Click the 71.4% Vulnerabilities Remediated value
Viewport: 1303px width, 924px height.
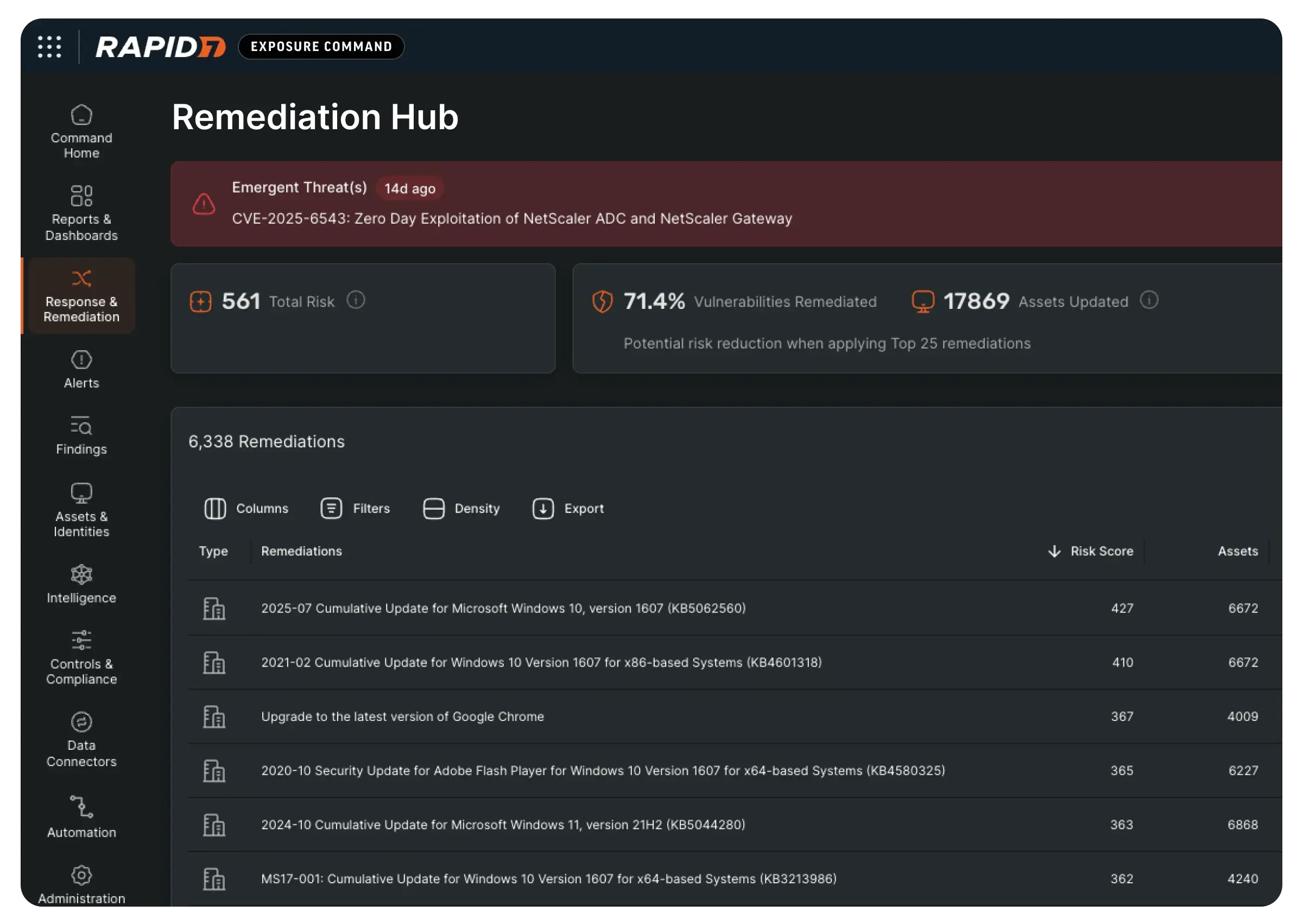pos(654,301)
